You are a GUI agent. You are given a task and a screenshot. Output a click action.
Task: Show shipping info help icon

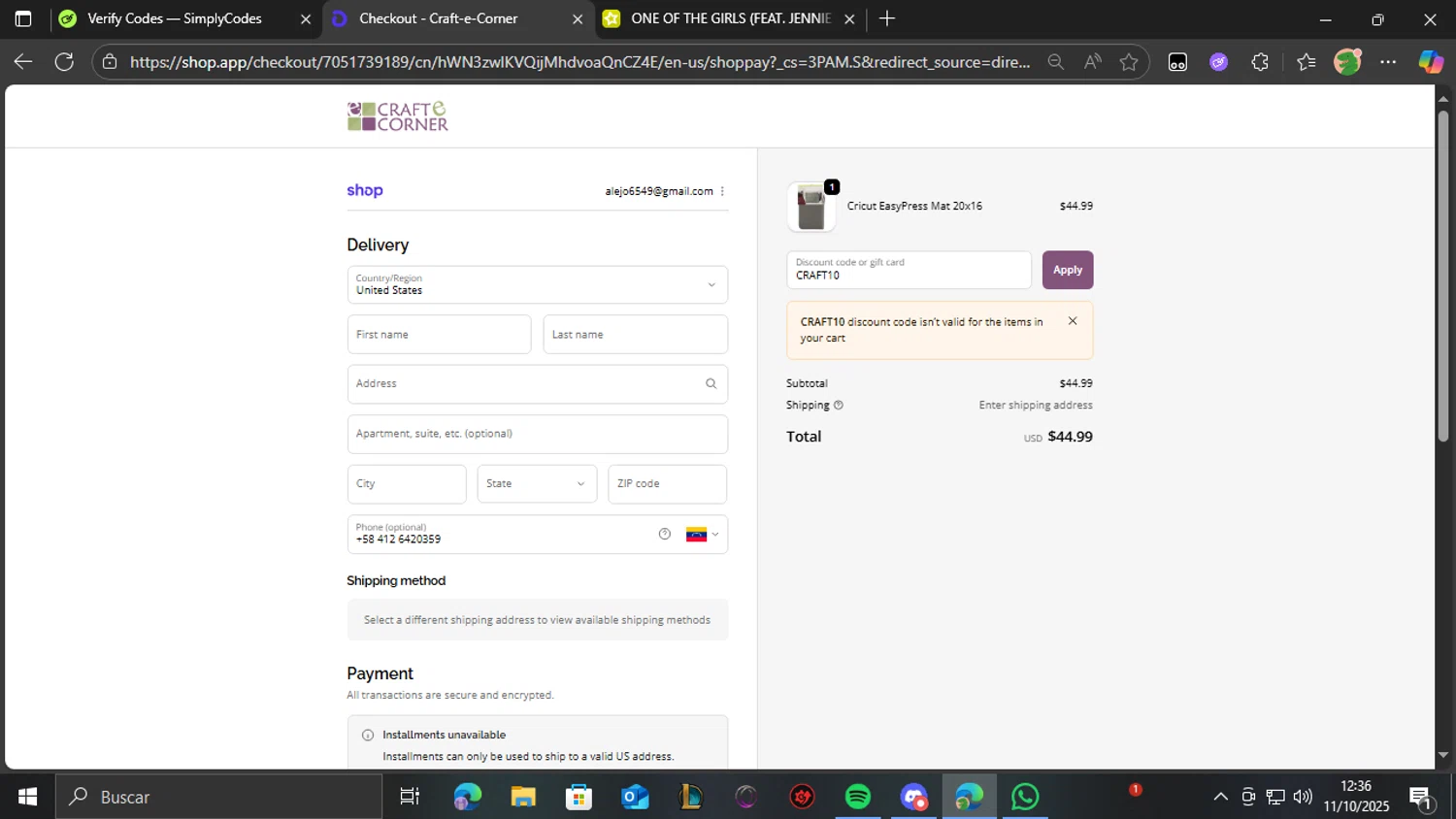(x=839, y=406)
